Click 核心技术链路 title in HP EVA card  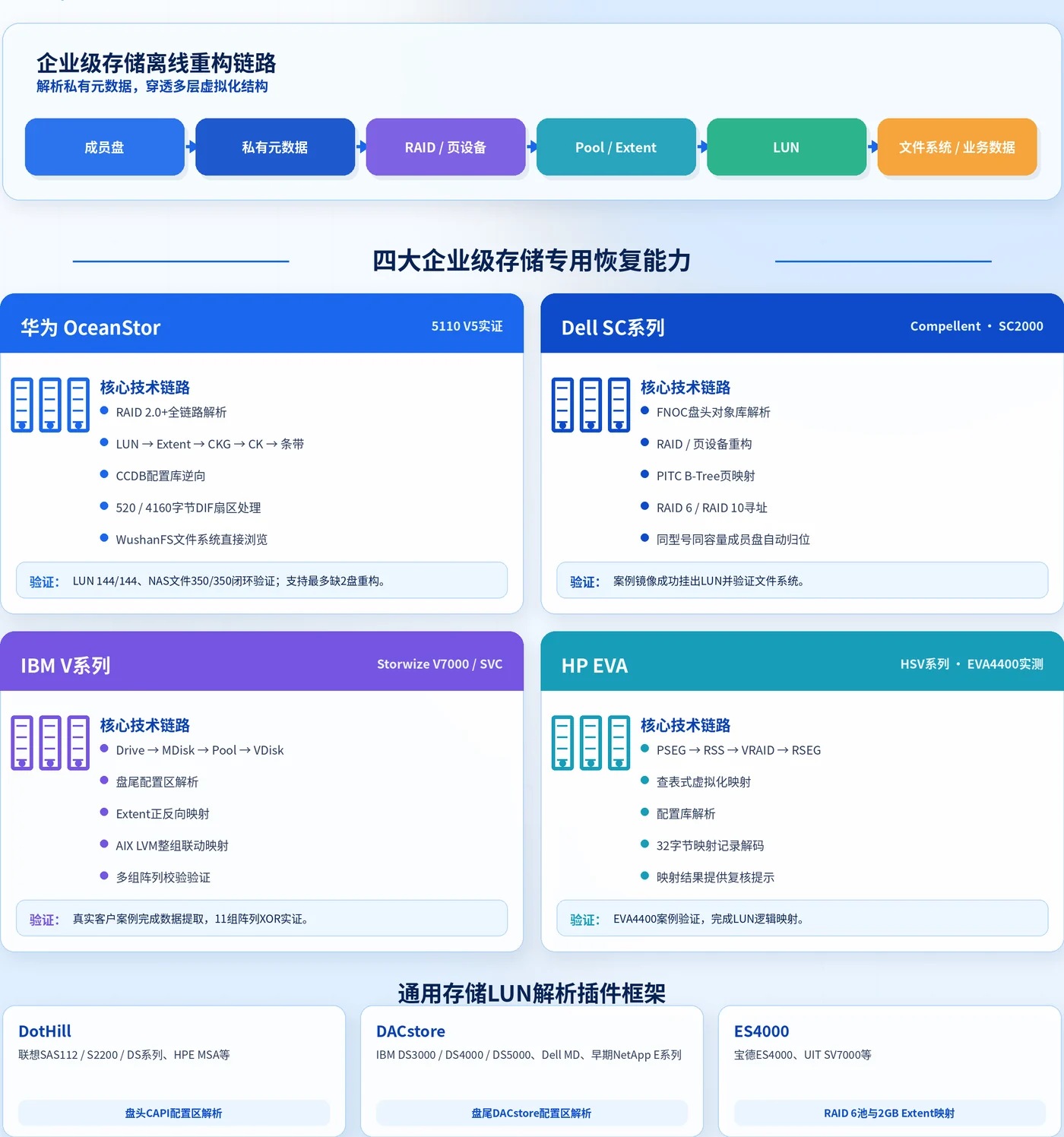pos(686,725)
